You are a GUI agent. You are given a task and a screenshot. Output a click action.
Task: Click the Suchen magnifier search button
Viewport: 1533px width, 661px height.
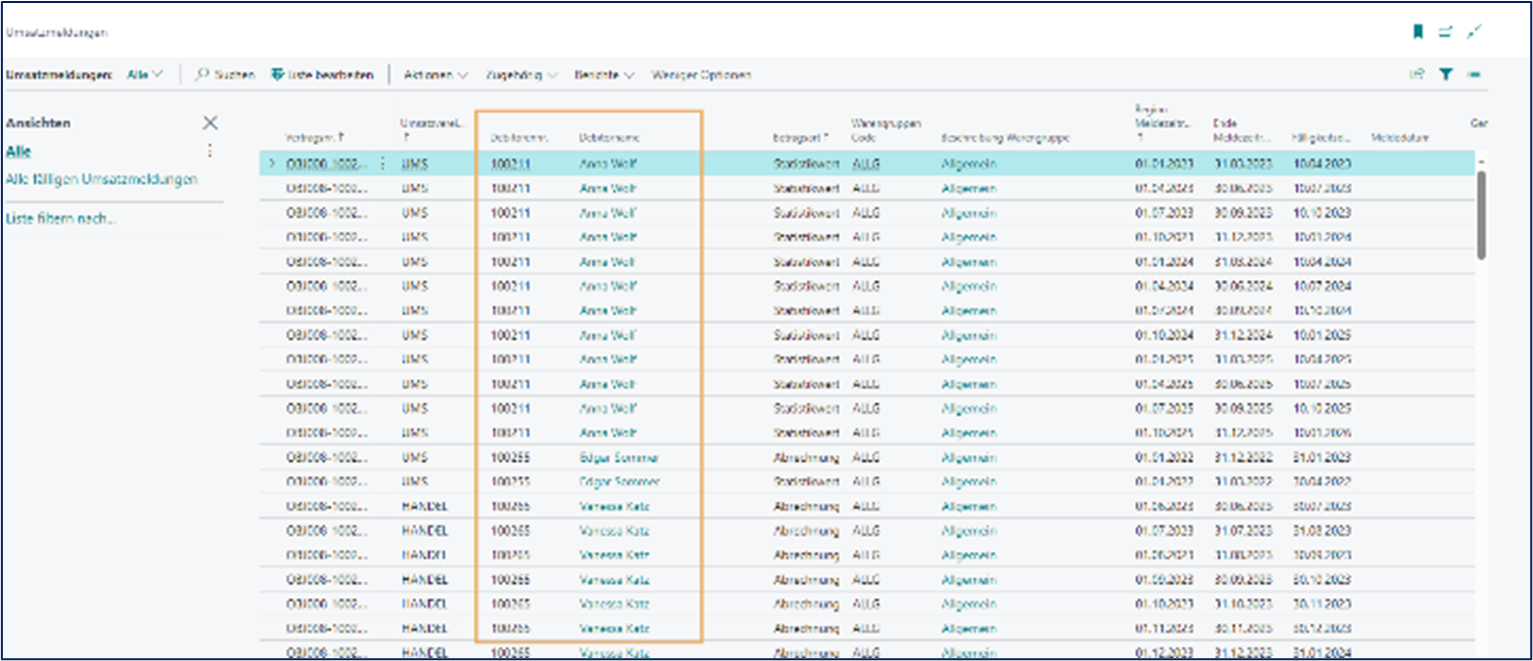tap(225, 75)
